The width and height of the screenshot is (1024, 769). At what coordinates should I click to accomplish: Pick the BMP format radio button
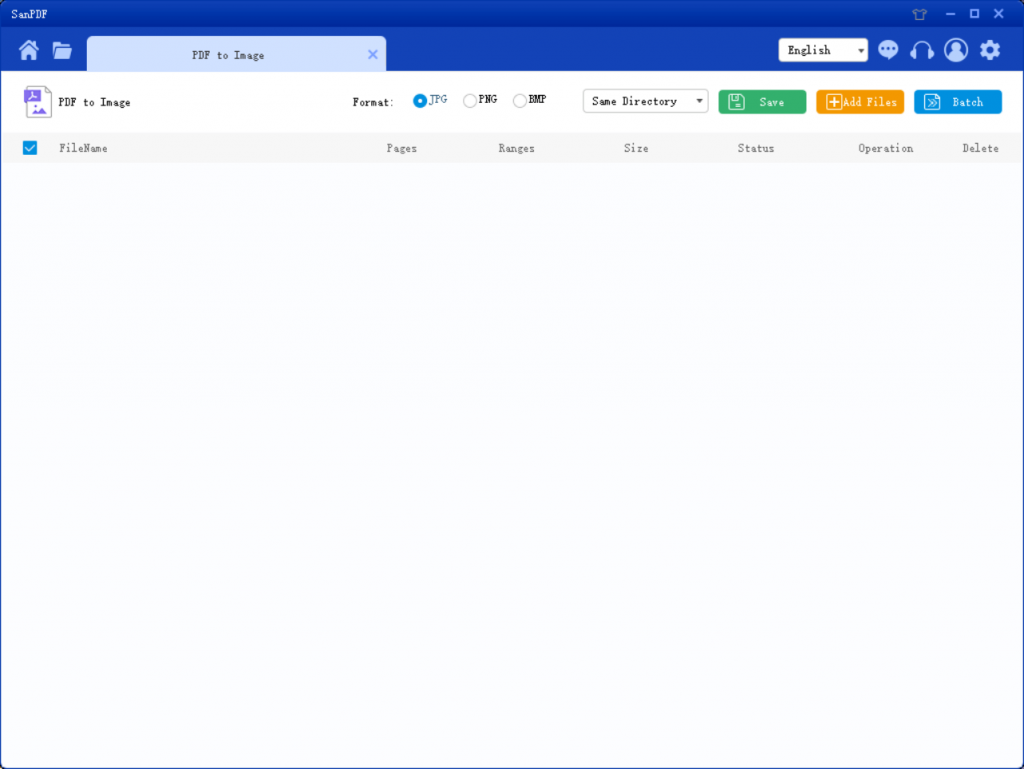click(x=520, y=101)
